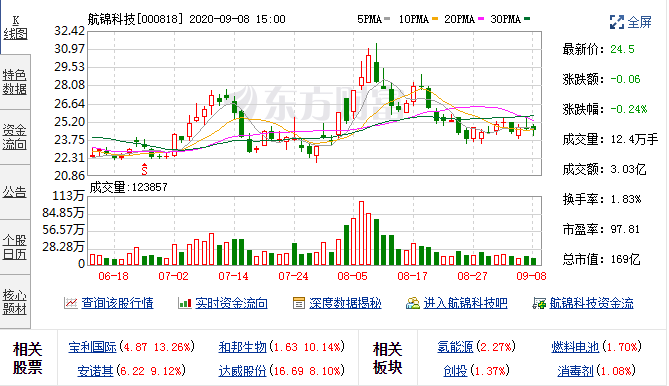The width and height of the screenshot is (669, 386).
Task: Switch to the 核心题材 tab
Action: (15, 302)
